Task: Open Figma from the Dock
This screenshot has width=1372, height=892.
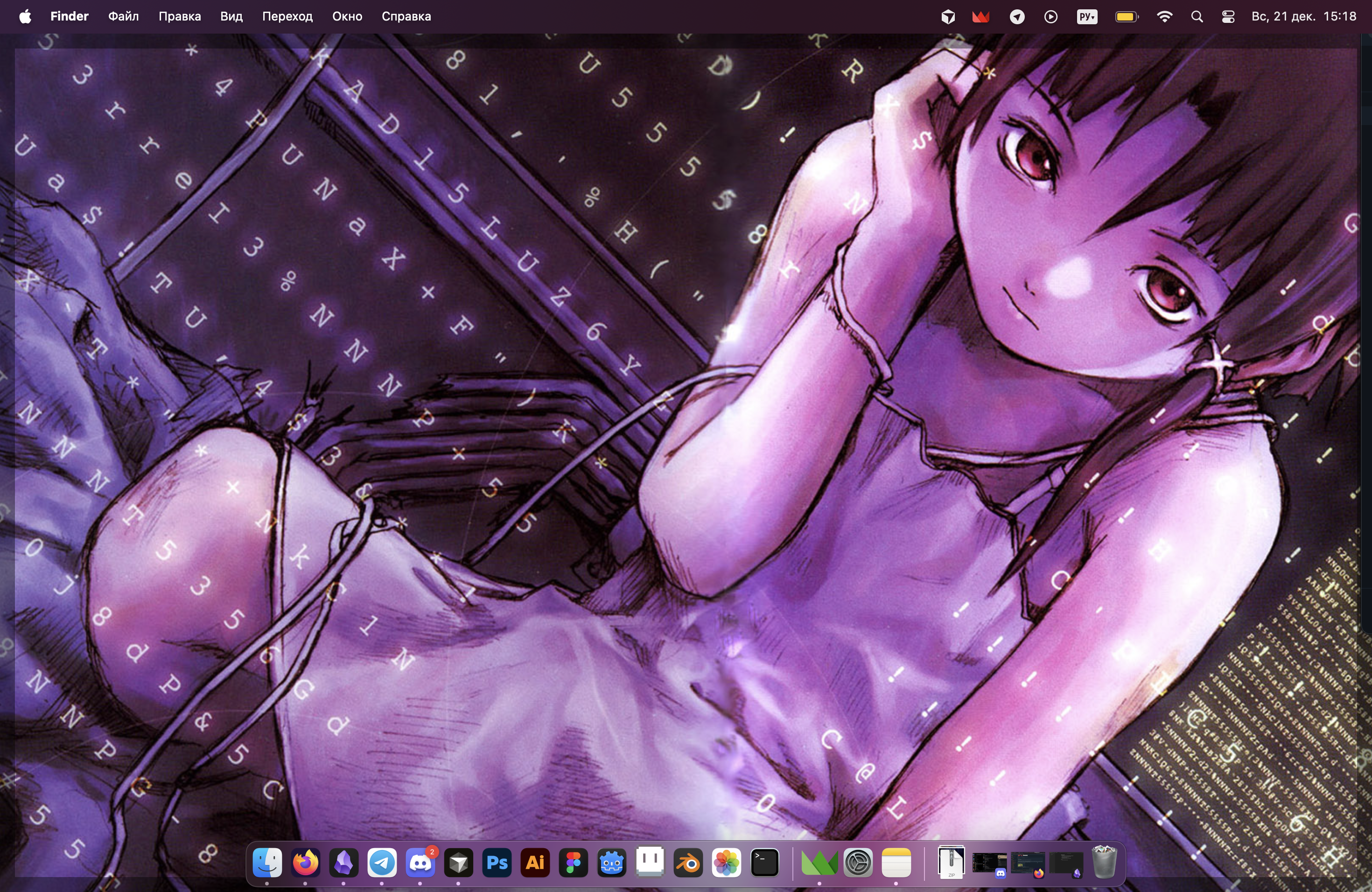Action: (x=573, y=863)
